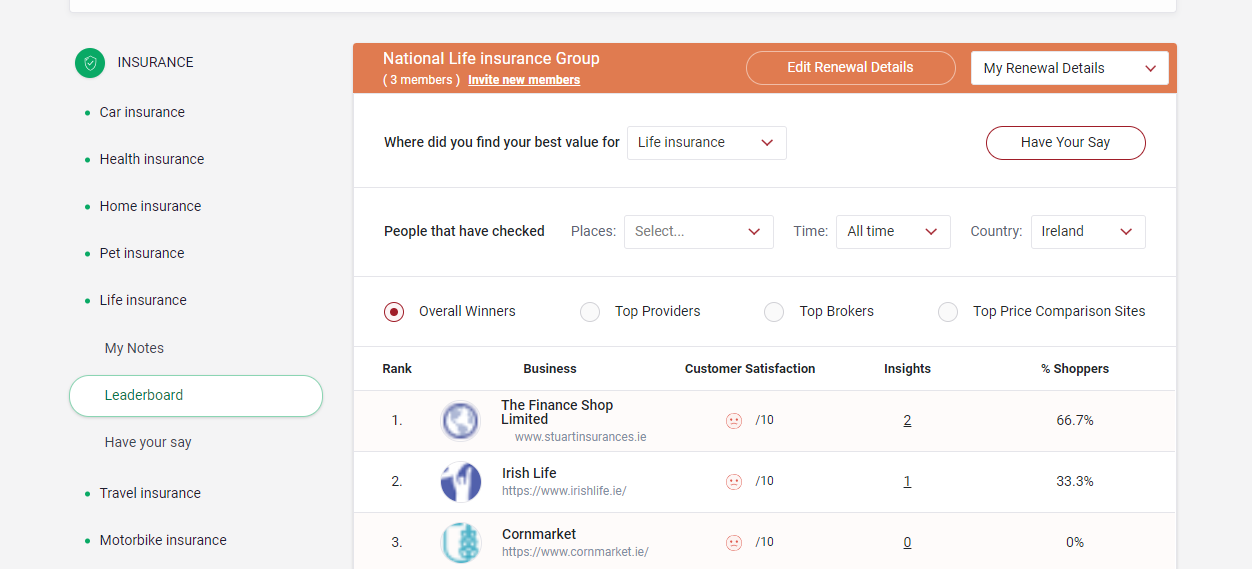Screen dimensions: 1252x569
Task: Select the Top Providers radio button
Action: coord(590,312)
